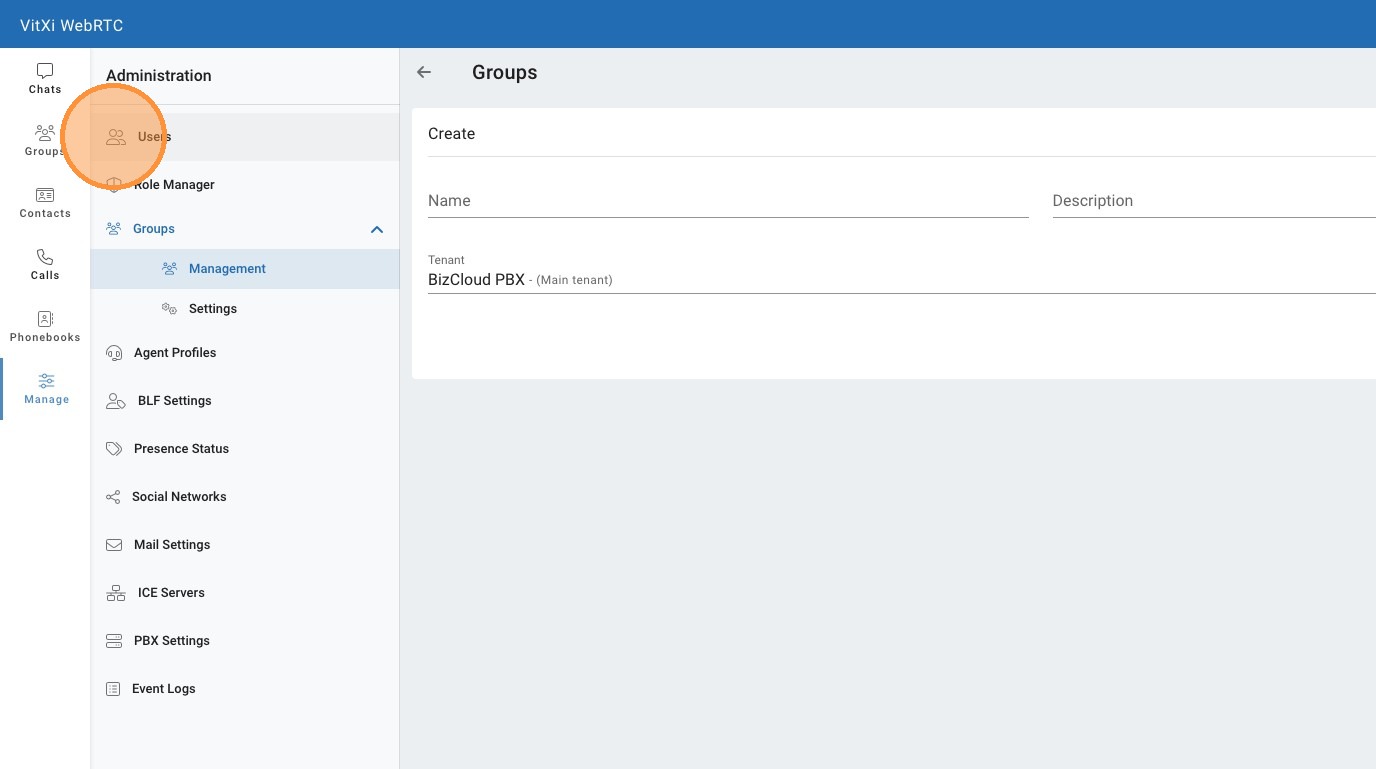This screenshot has width=1376, height=769.
Task: Select the Manage sliders icon
Action: (x=46, y=381)
